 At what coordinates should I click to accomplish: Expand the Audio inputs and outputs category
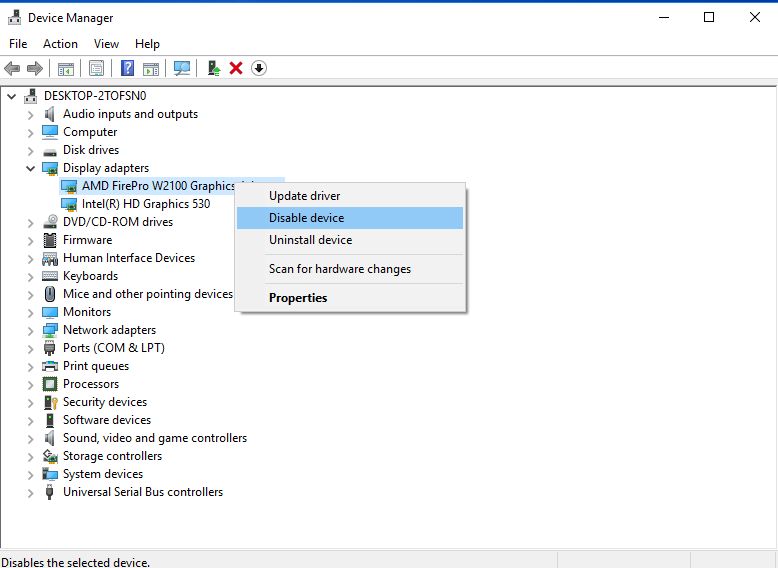[31, 115]
